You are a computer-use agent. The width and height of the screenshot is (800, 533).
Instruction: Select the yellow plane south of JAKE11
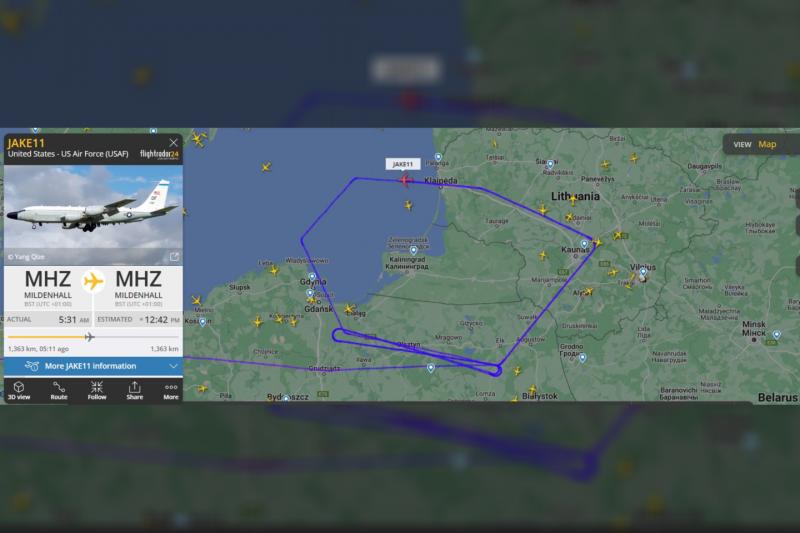click(x=408, y=205)
